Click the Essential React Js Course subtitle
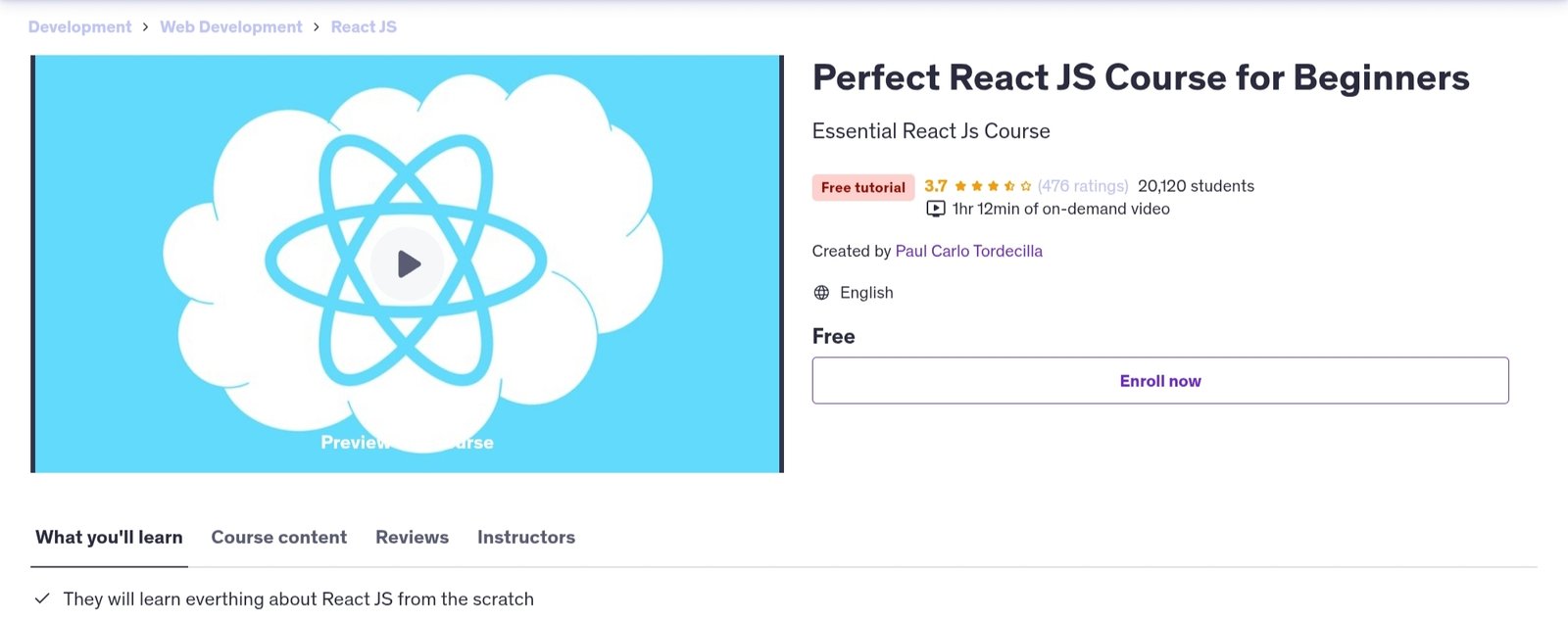Image resolution: width=1568 pixels, height=621 pixels. (x=931, y=131)
